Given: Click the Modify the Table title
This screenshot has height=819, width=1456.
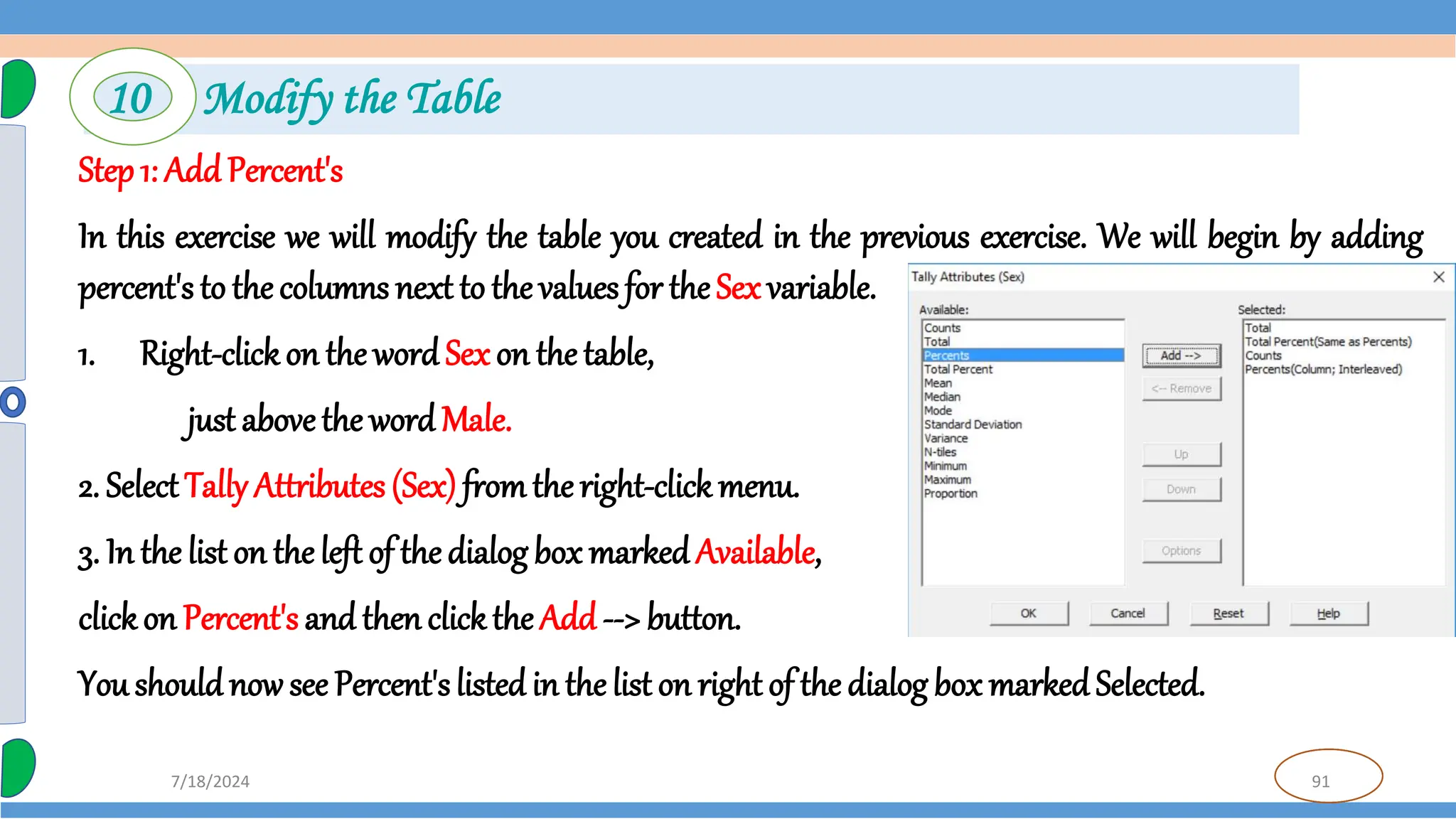Looking at the screenshot, I should [353, 99].
